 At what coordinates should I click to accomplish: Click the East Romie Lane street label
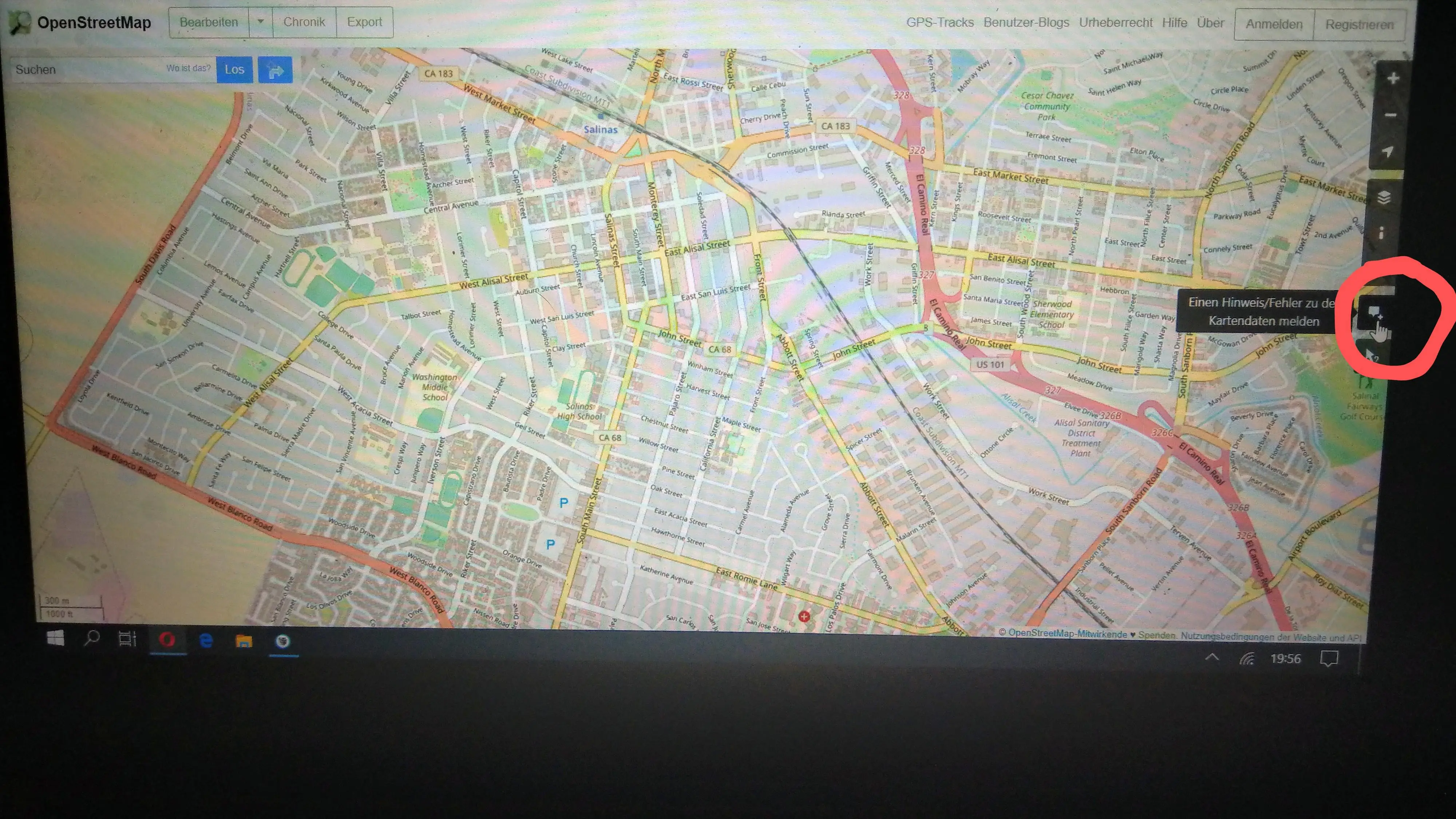(747, 579)
